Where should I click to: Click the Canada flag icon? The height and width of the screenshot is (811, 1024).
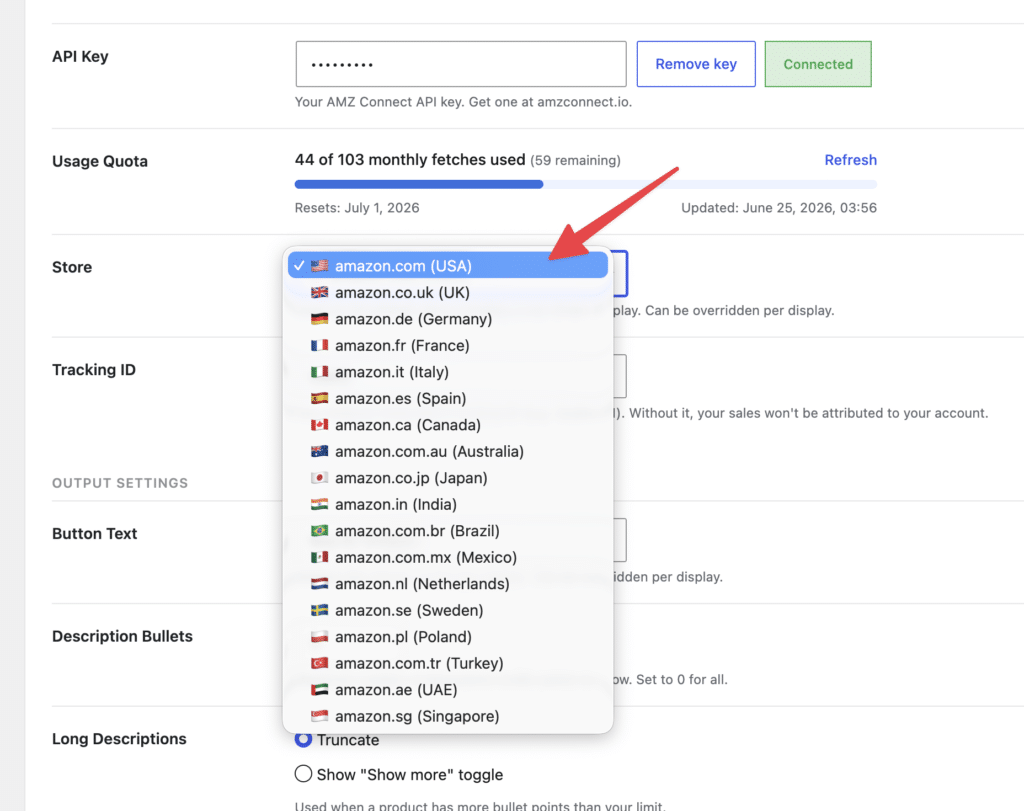319,425
